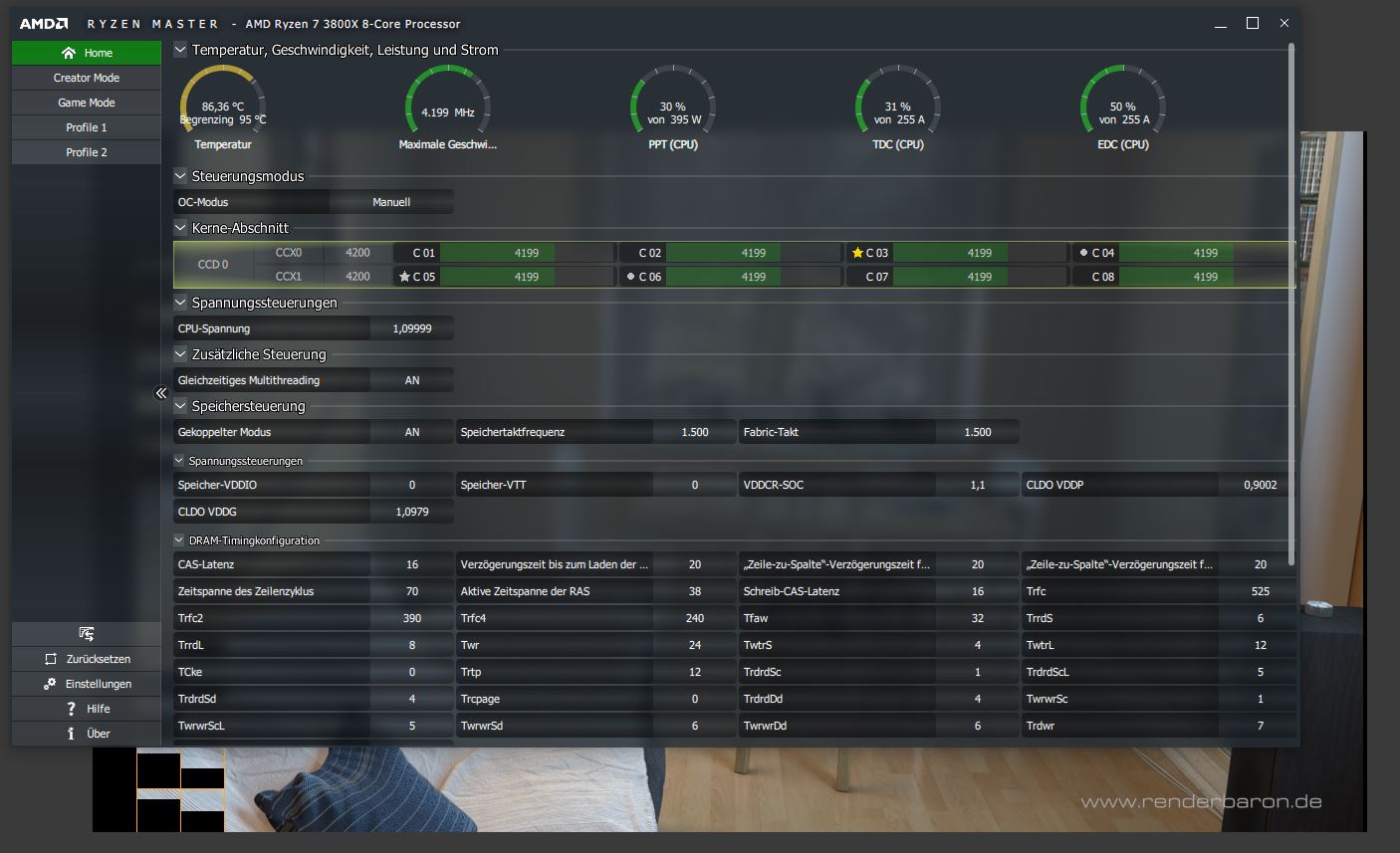Click Fabric-Takt value 1.500
Image resolution: width=1400 pixels, height=853 pixels.
(978, 432)
